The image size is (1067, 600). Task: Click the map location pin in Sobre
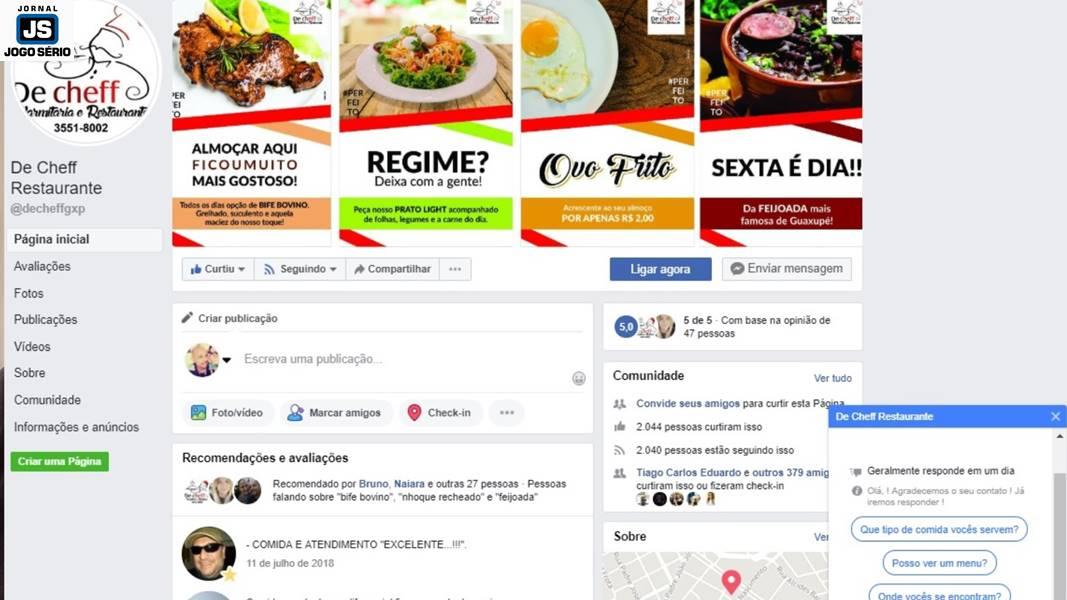(x=731, y=582)
